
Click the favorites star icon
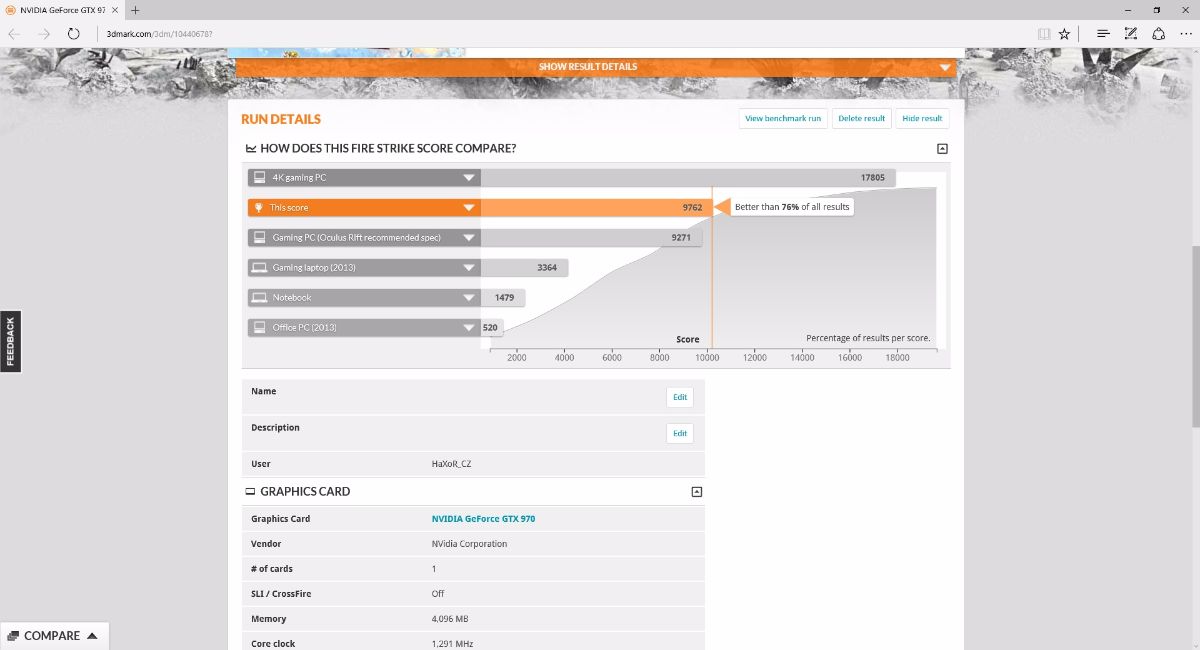click(x=1064, y=34)
